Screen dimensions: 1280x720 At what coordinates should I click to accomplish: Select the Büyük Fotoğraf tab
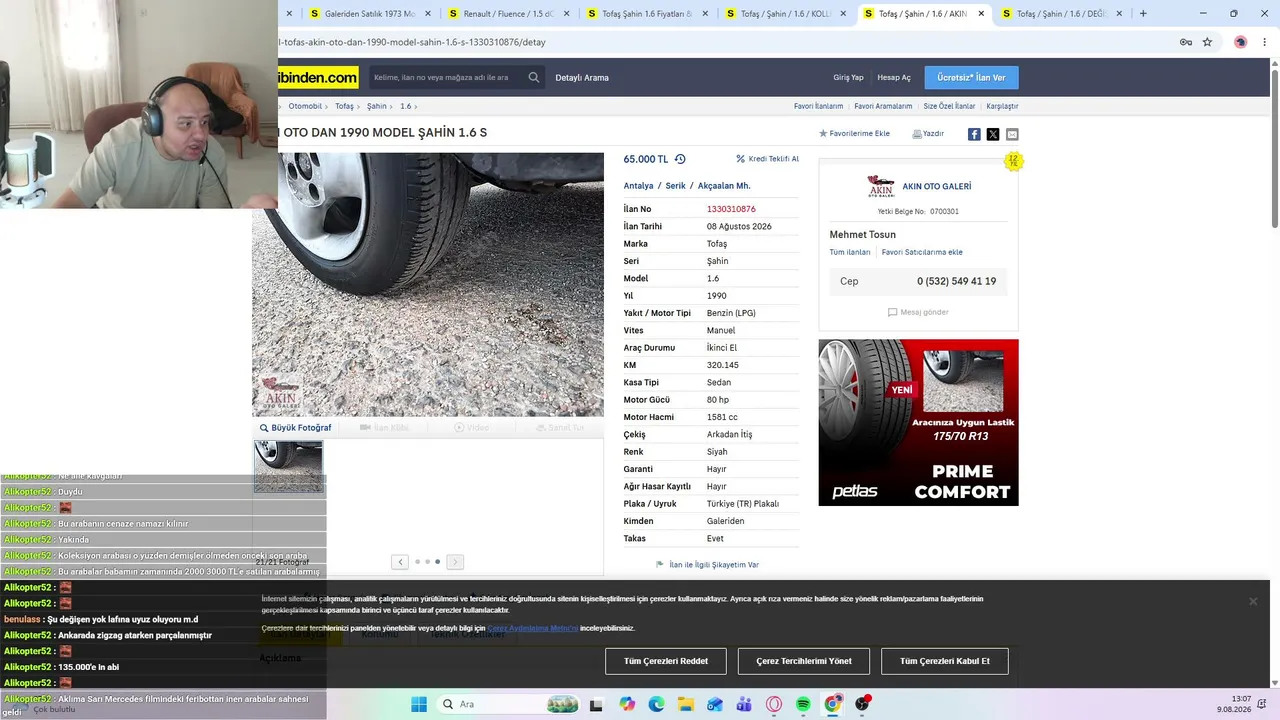295,428
